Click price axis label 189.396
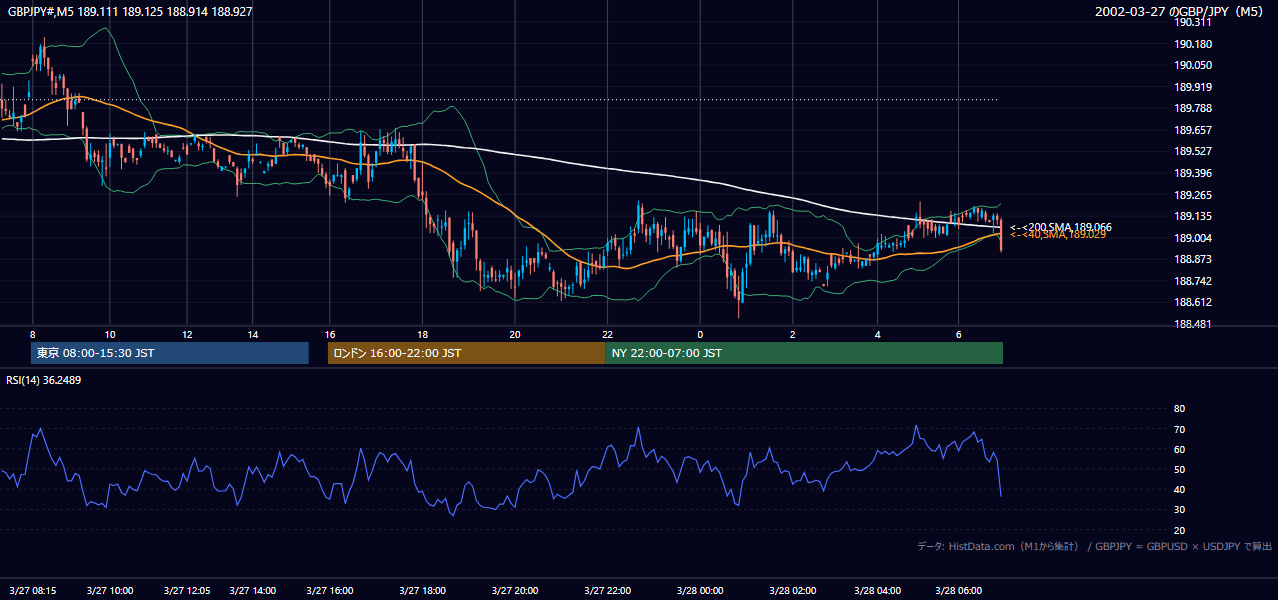 click(x=1192, y=173)
